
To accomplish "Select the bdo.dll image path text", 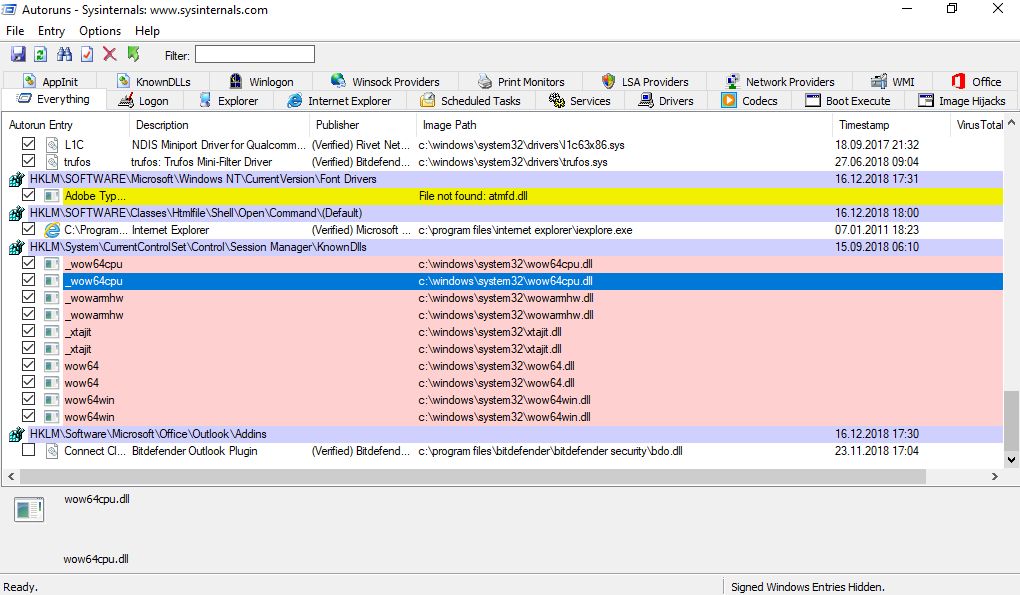I will coord(550,451).
